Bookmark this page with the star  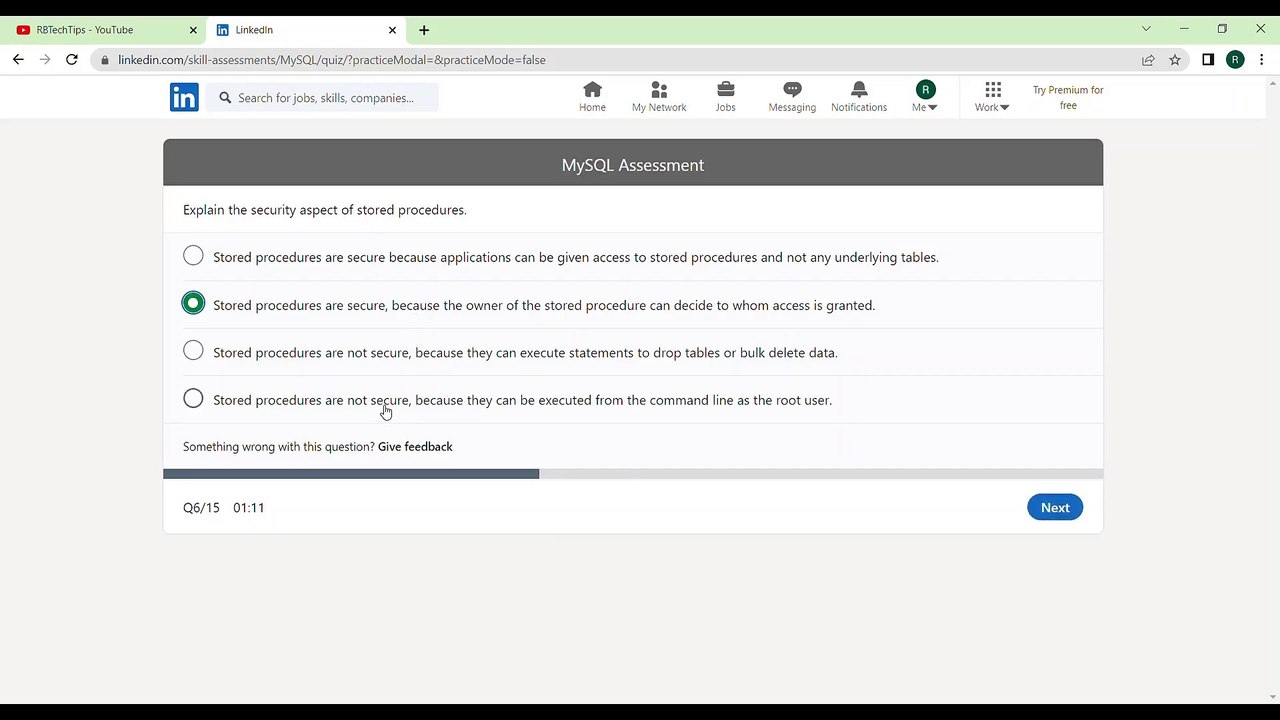(1175, 60)
